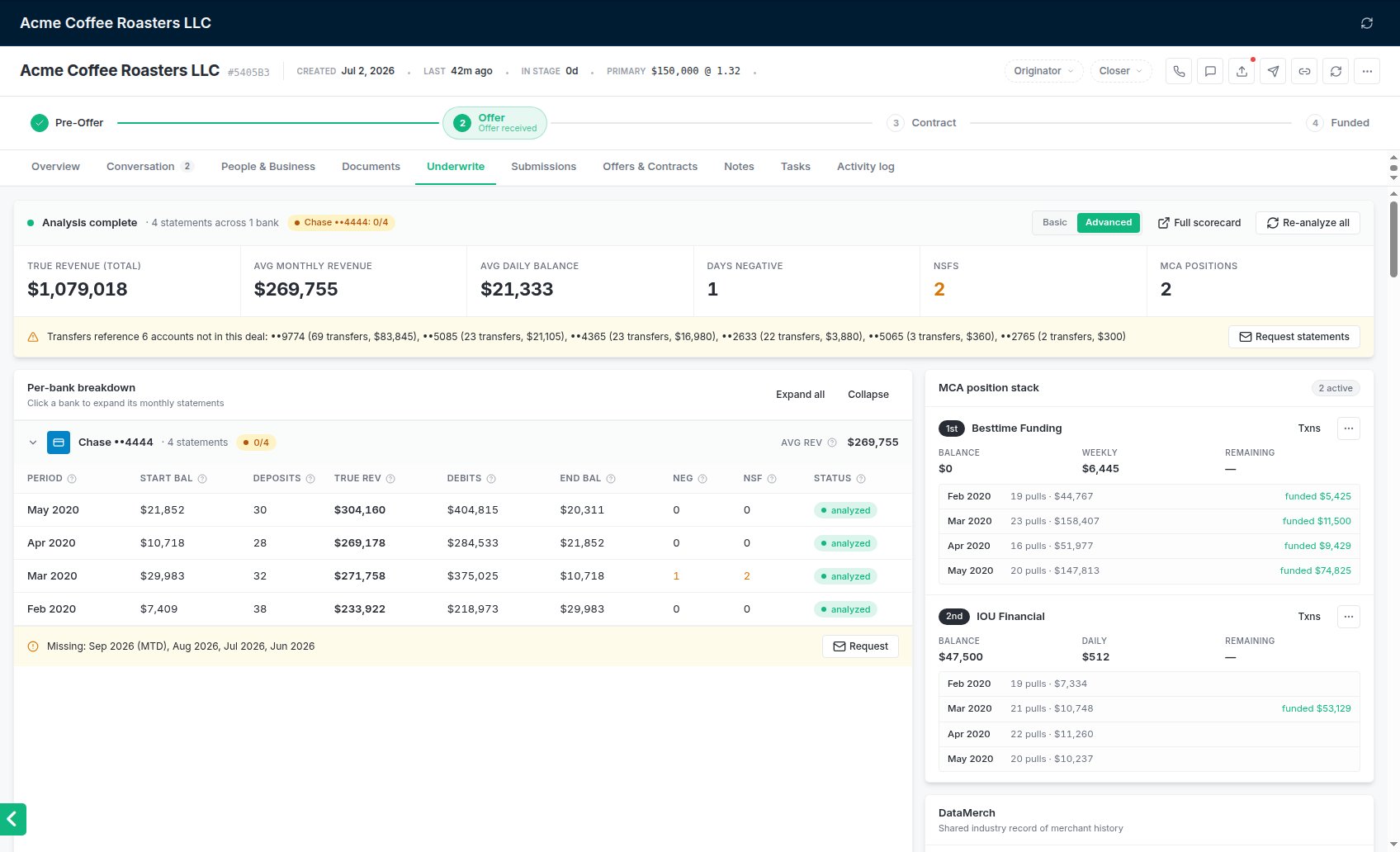Click the Re-analyze all button
The width and height of the screenshot is (1400, 852).
[x=1308, y=223]
